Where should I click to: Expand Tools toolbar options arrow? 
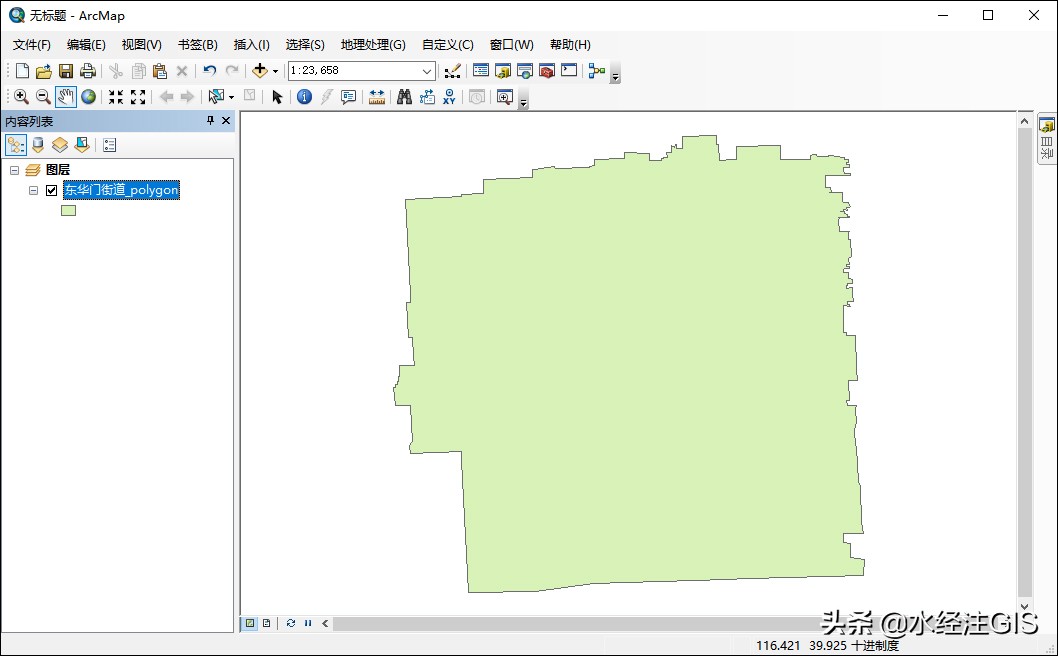[x=523, y=100]
